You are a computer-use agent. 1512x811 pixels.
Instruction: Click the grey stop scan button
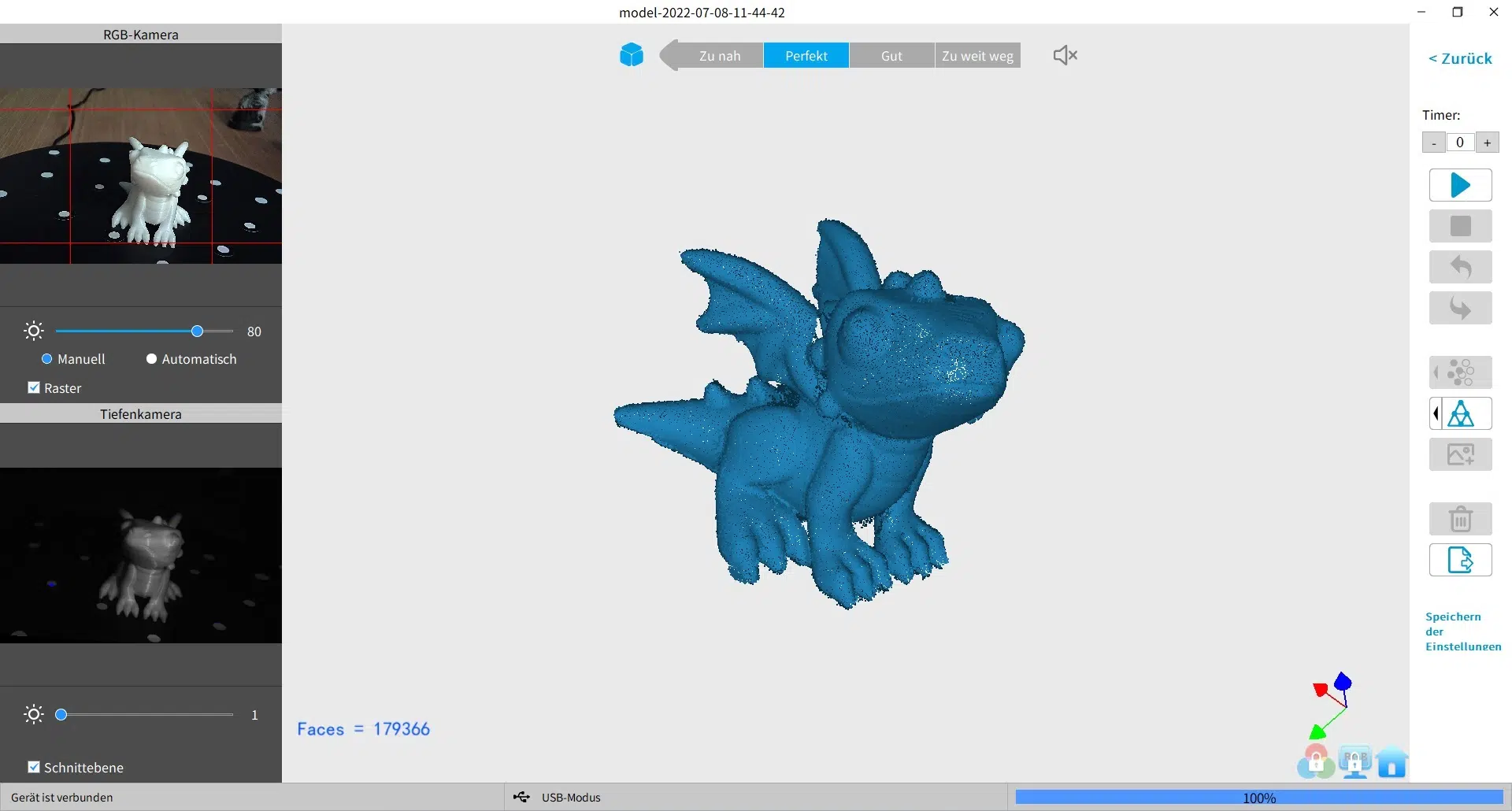pos(1460,226)
